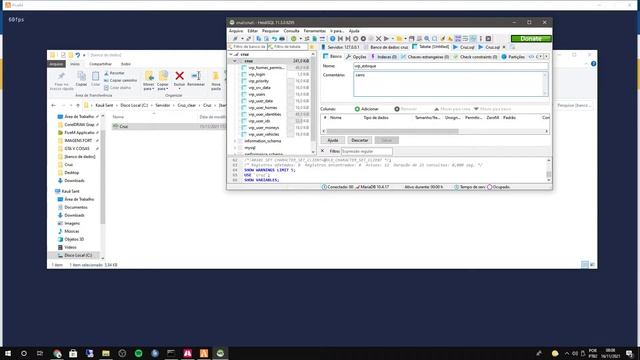Click the Filtro regular expression field

coord(367,151)
